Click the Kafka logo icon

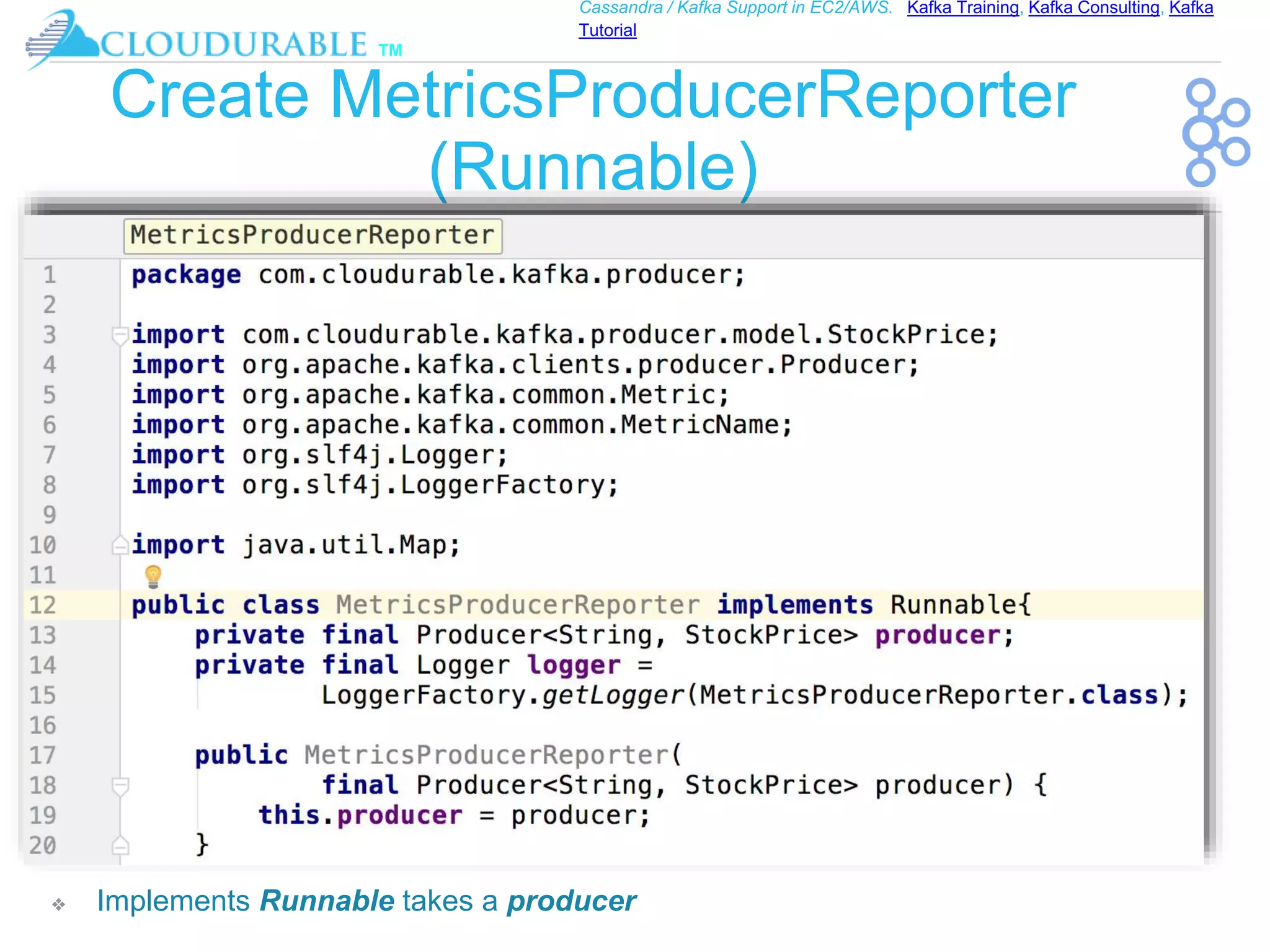point(1215,132)
